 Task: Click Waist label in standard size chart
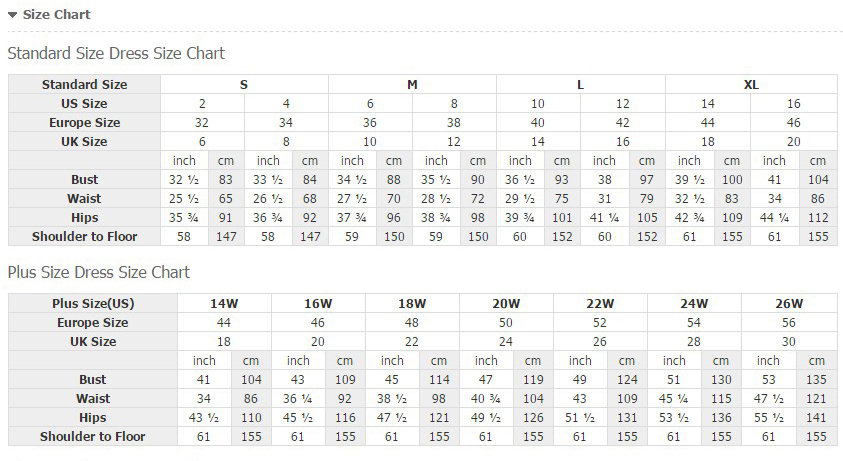(85, 199)
